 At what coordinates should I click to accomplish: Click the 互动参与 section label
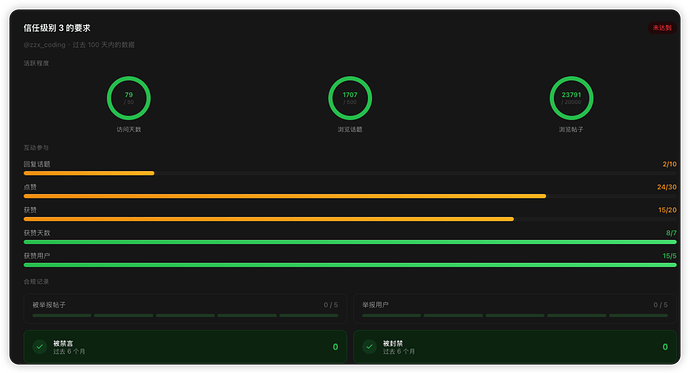[x=36, y=148]
